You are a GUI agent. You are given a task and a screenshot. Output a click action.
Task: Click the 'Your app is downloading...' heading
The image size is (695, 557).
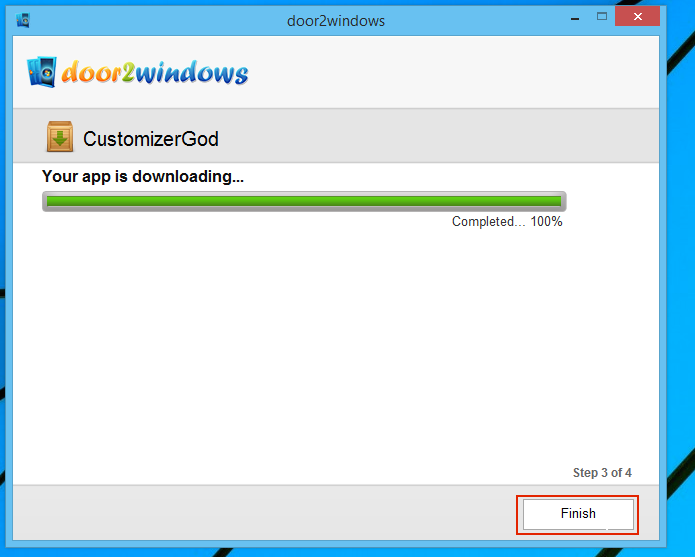point(143,176)
